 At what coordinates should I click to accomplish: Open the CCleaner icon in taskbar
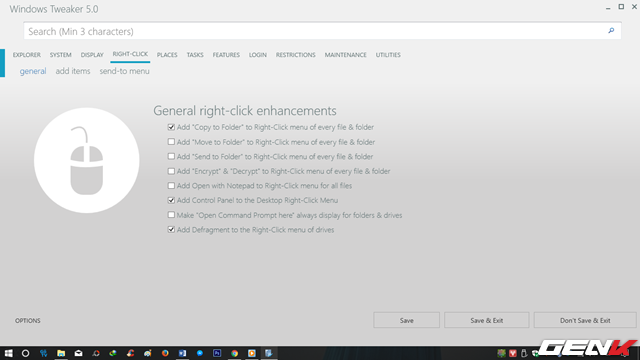point(130,353)
